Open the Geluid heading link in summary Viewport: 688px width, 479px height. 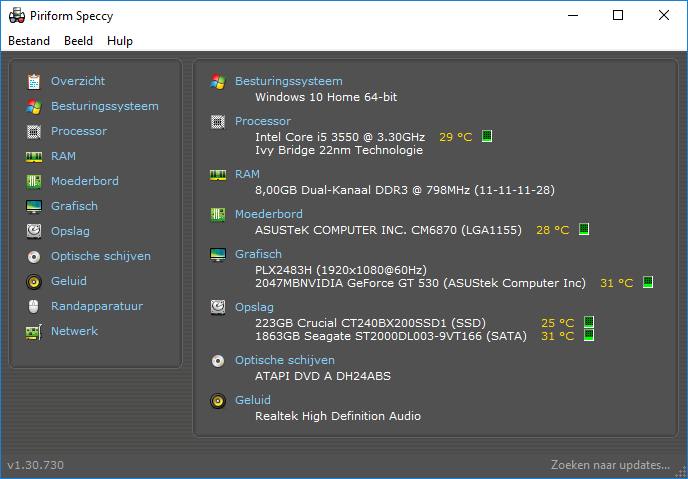pos(253,400)
